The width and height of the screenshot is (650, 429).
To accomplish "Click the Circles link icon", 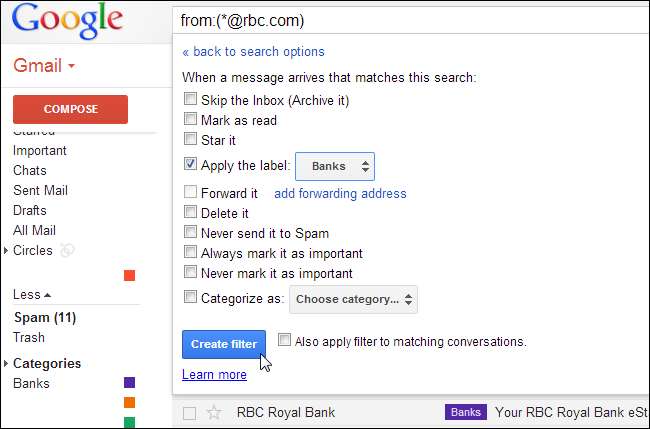I will pyautogui.click(x=67, y=250).
